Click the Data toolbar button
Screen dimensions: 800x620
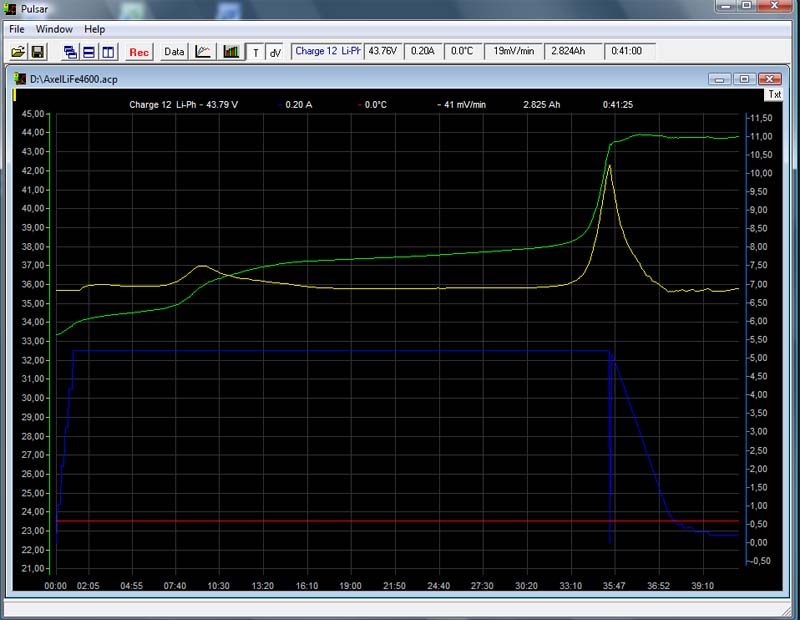point(174,52)
